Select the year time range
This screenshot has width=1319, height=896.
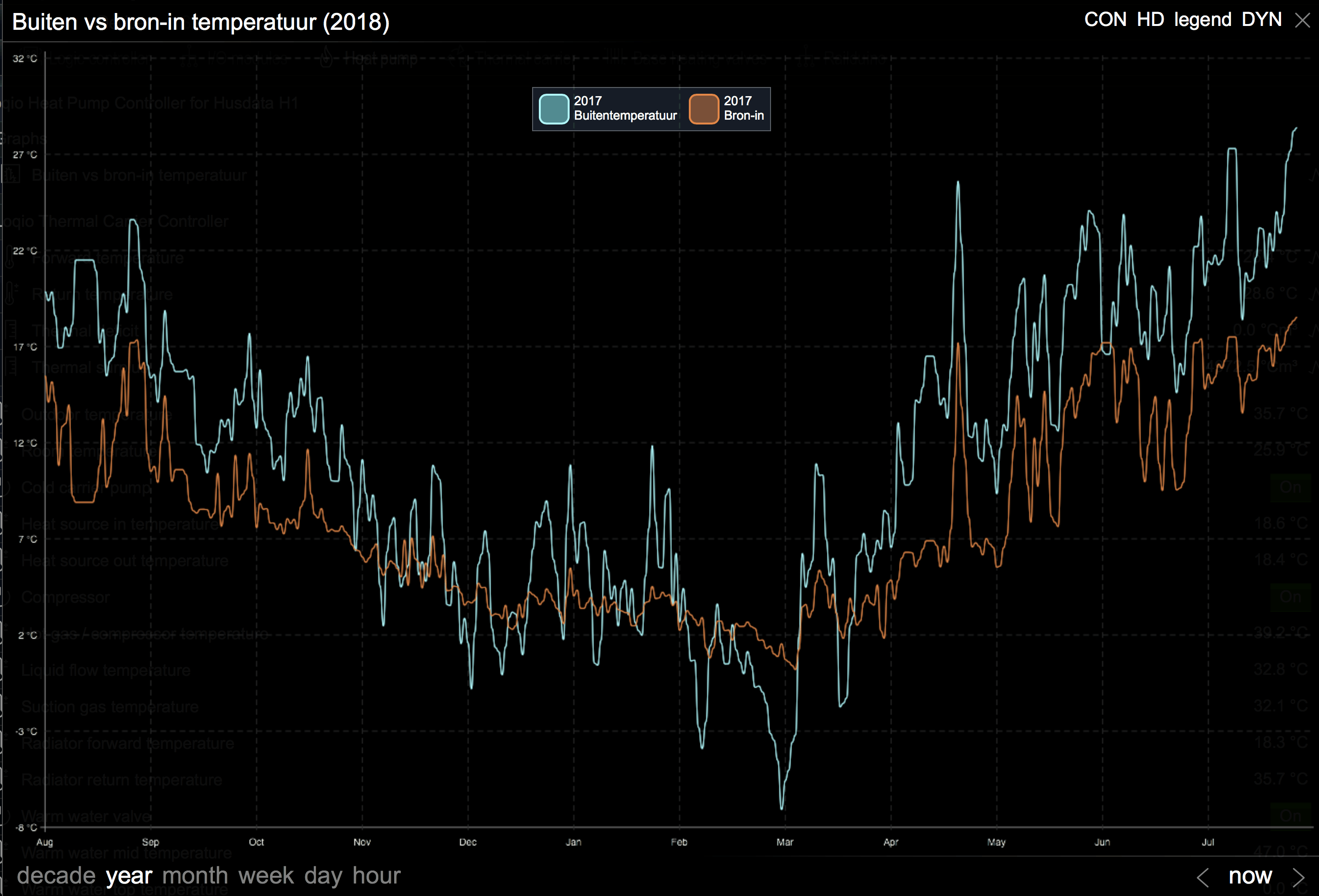pos(129,876)
